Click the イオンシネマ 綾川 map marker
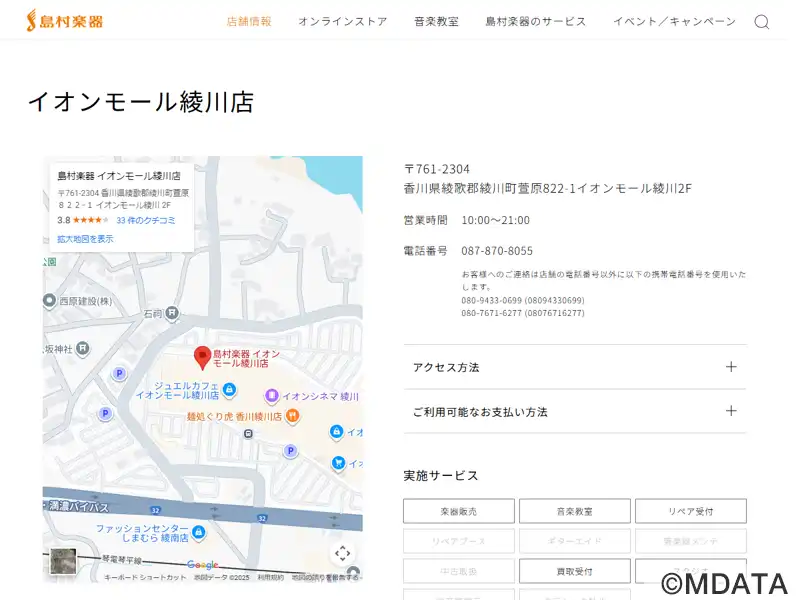 (x=270, y=396)
